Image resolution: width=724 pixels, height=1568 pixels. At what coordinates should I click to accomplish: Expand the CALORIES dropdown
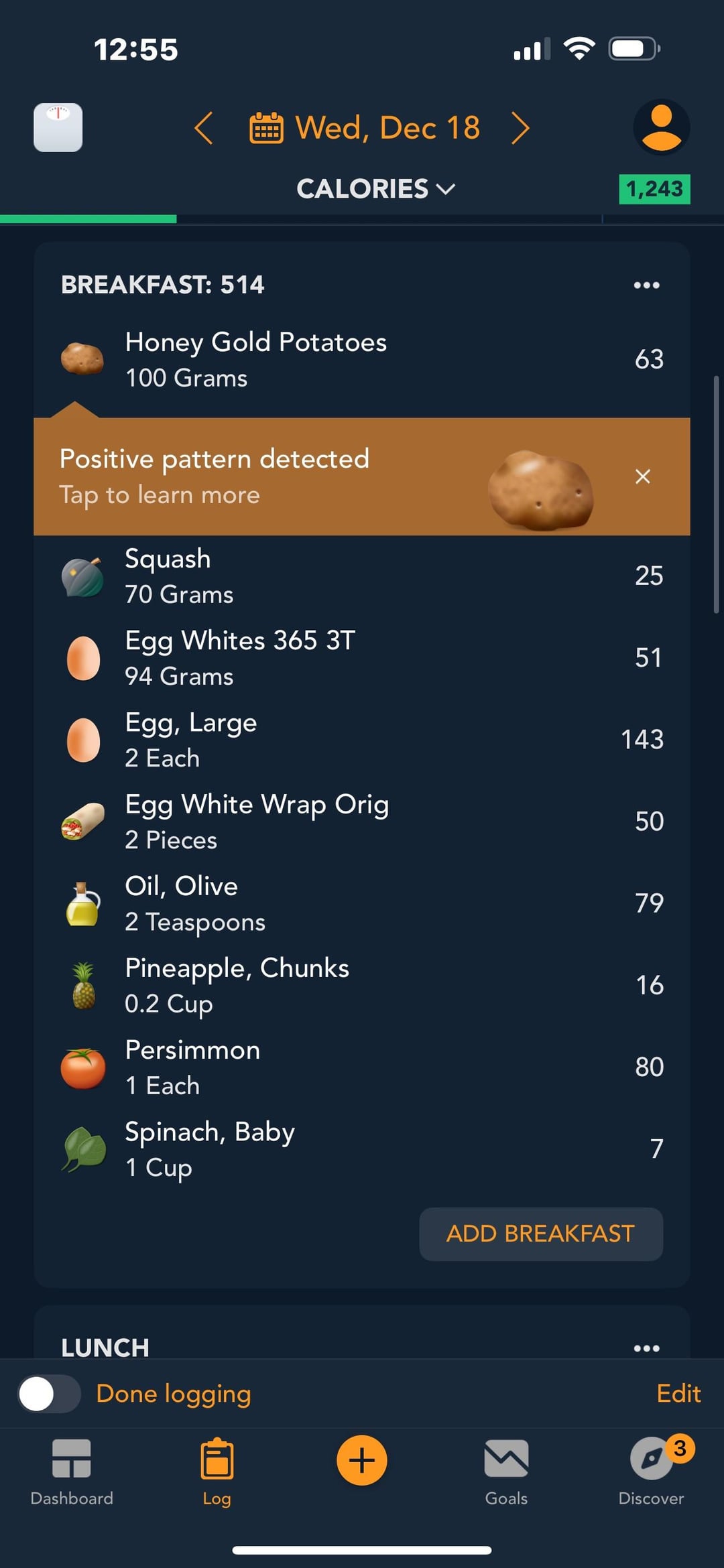[x=375, y=188]
